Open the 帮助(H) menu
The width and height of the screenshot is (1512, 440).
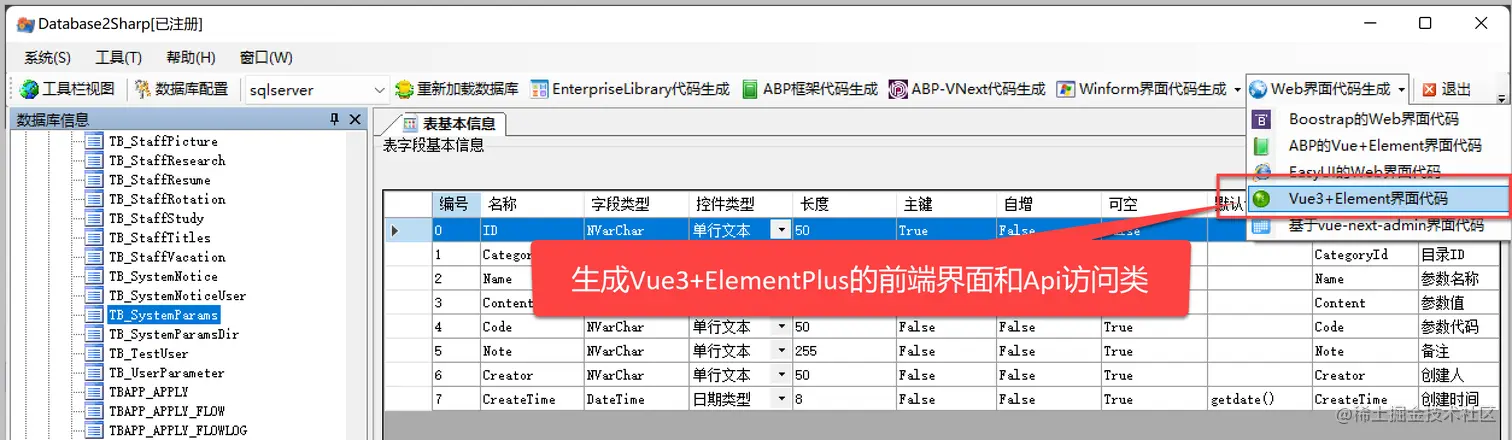tap(190, 57)
